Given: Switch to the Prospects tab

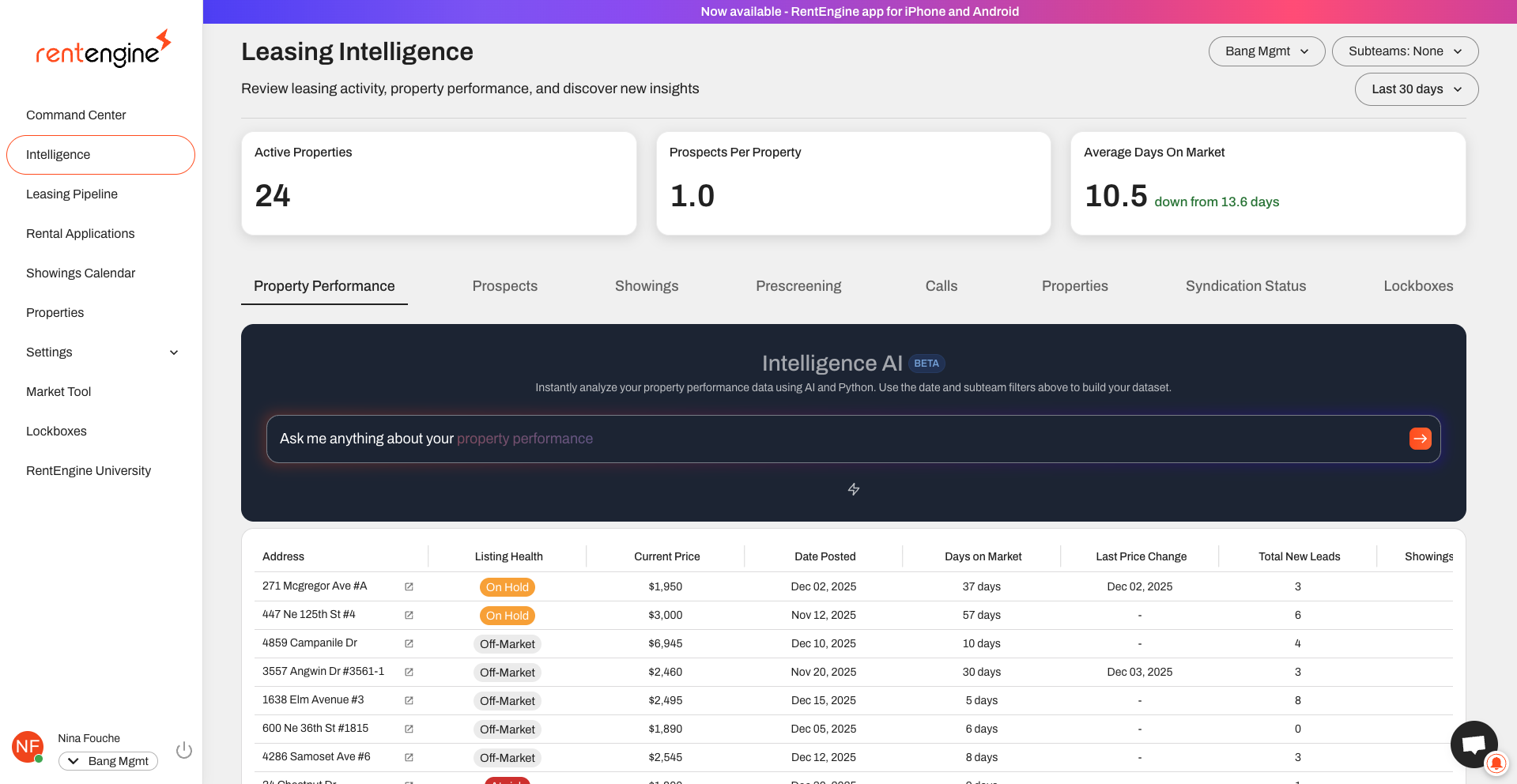Looking at the screenshot, I should pyautogui.click(x=504, y=286).
